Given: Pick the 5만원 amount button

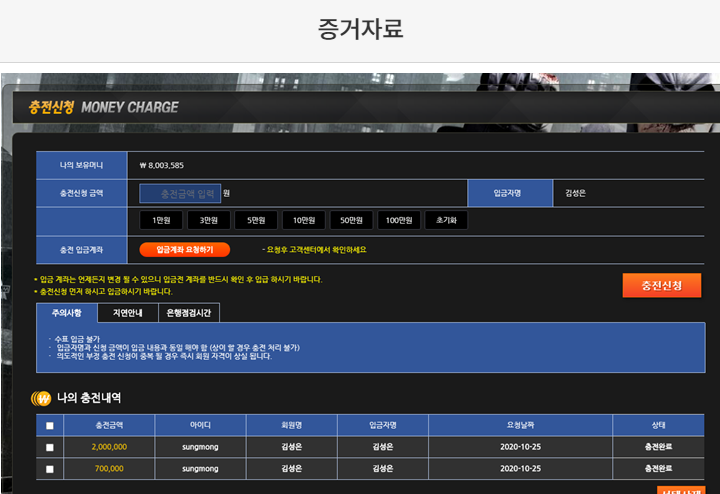Looking at the screenshot, I should coord(256,220).
